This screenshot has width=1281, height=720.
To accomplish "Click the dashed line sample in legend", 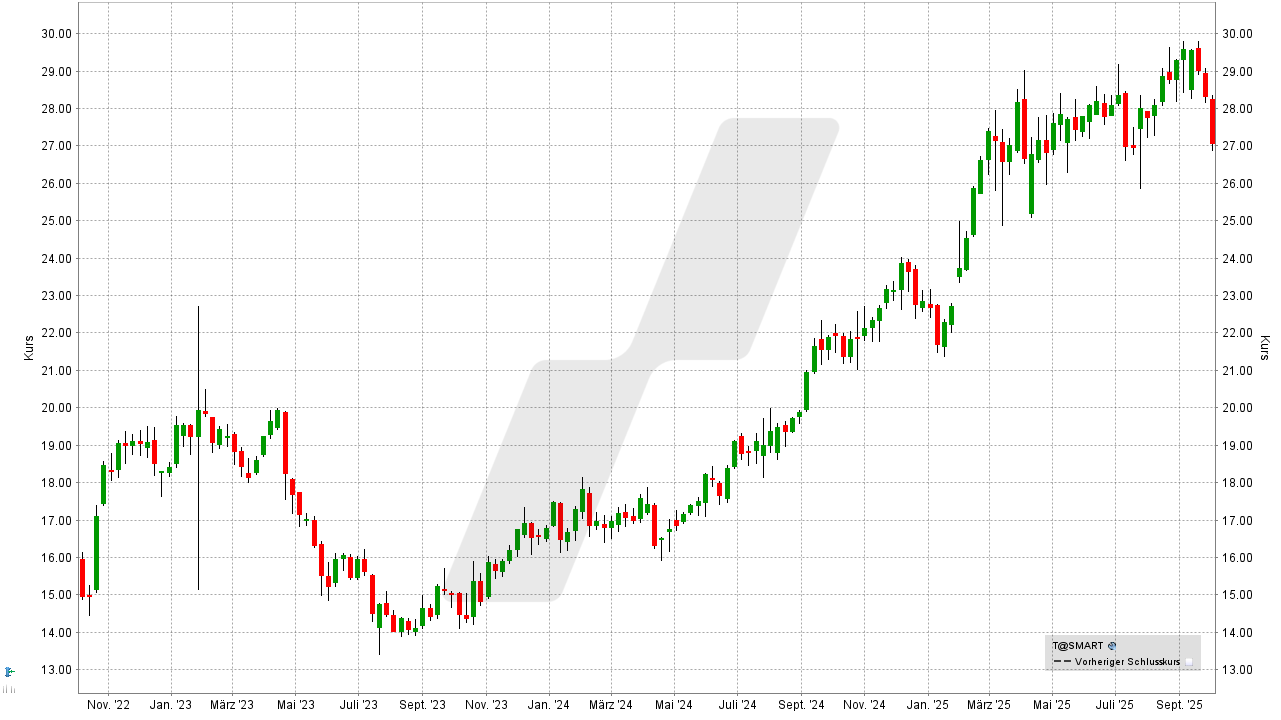I will [x=1061, y=662].
